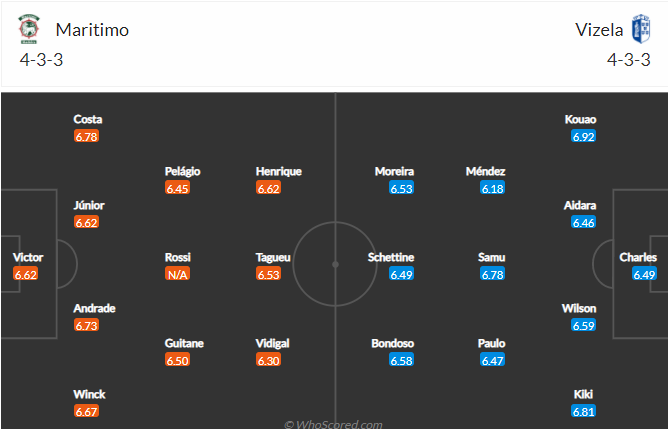Screen dimensions: 668x429
Task: Click player name Henrique
Action: [x=279, y=171]
